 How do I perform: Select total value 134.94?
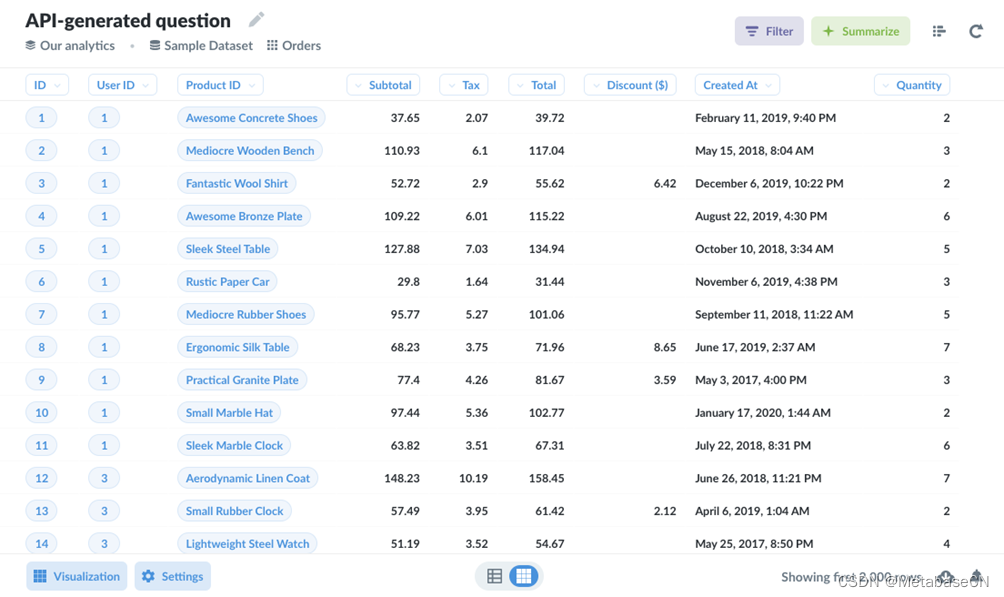[546, 249]
